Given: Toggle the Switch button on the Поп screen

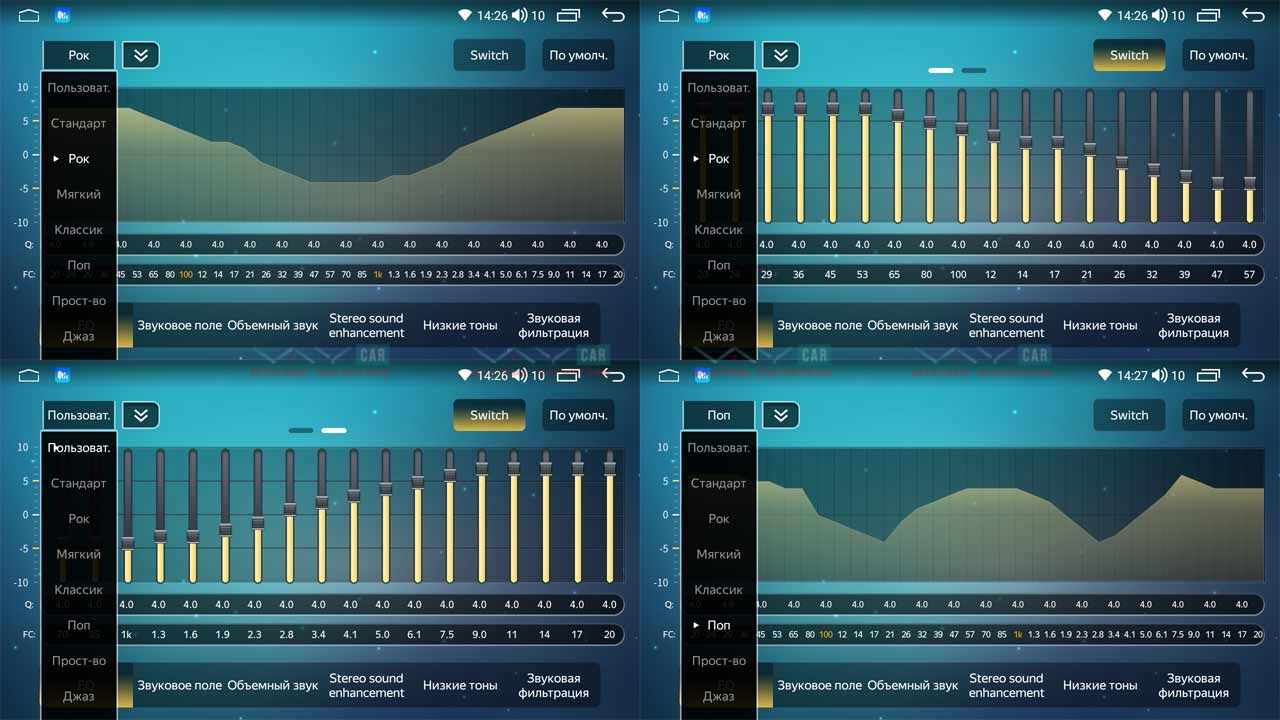Looking at the screenshot, I should click(1129, 415).
